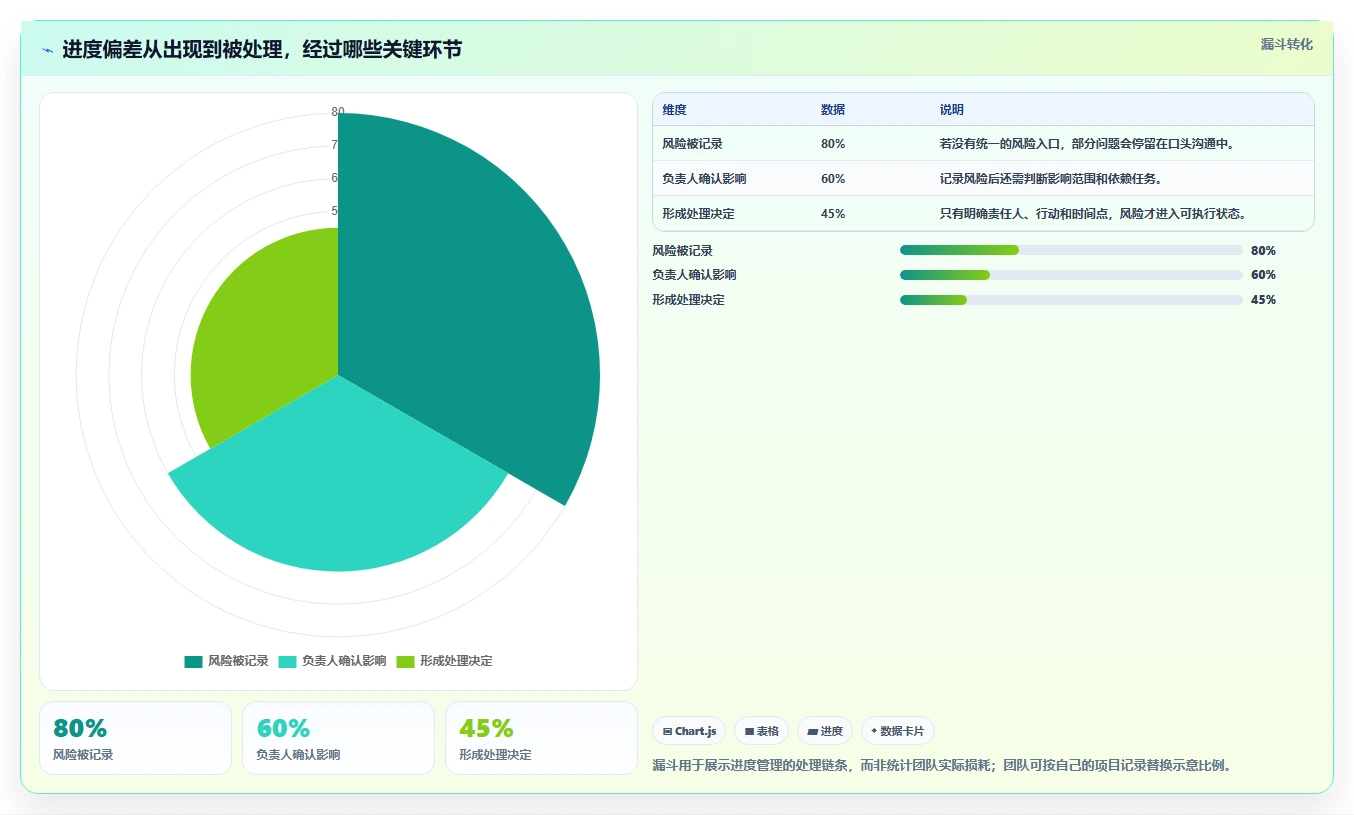Toggle the 形成处理决定 legend item under the chart

click(x=444, y=661)
